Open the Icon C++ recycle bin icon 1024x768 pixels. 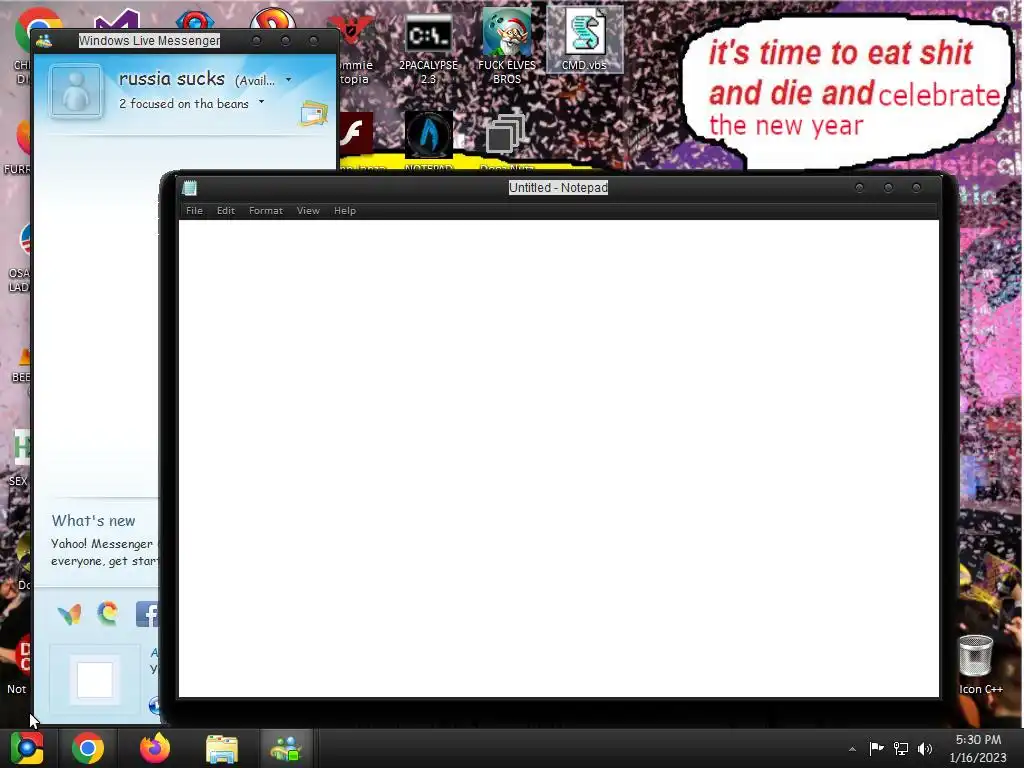tap(978, 664)
